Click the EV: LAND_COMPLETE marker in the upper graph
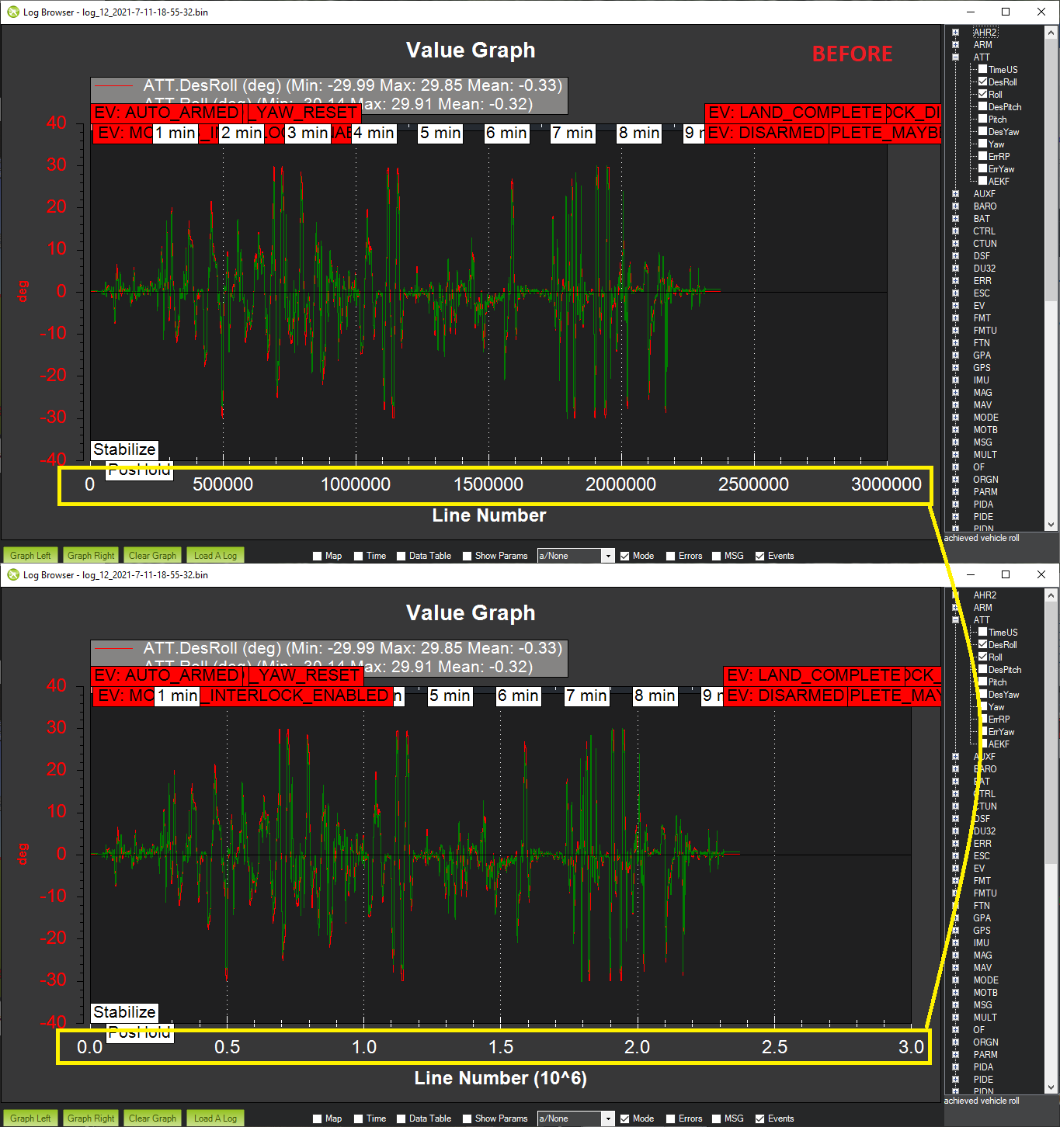 click(x=794, y=113)
